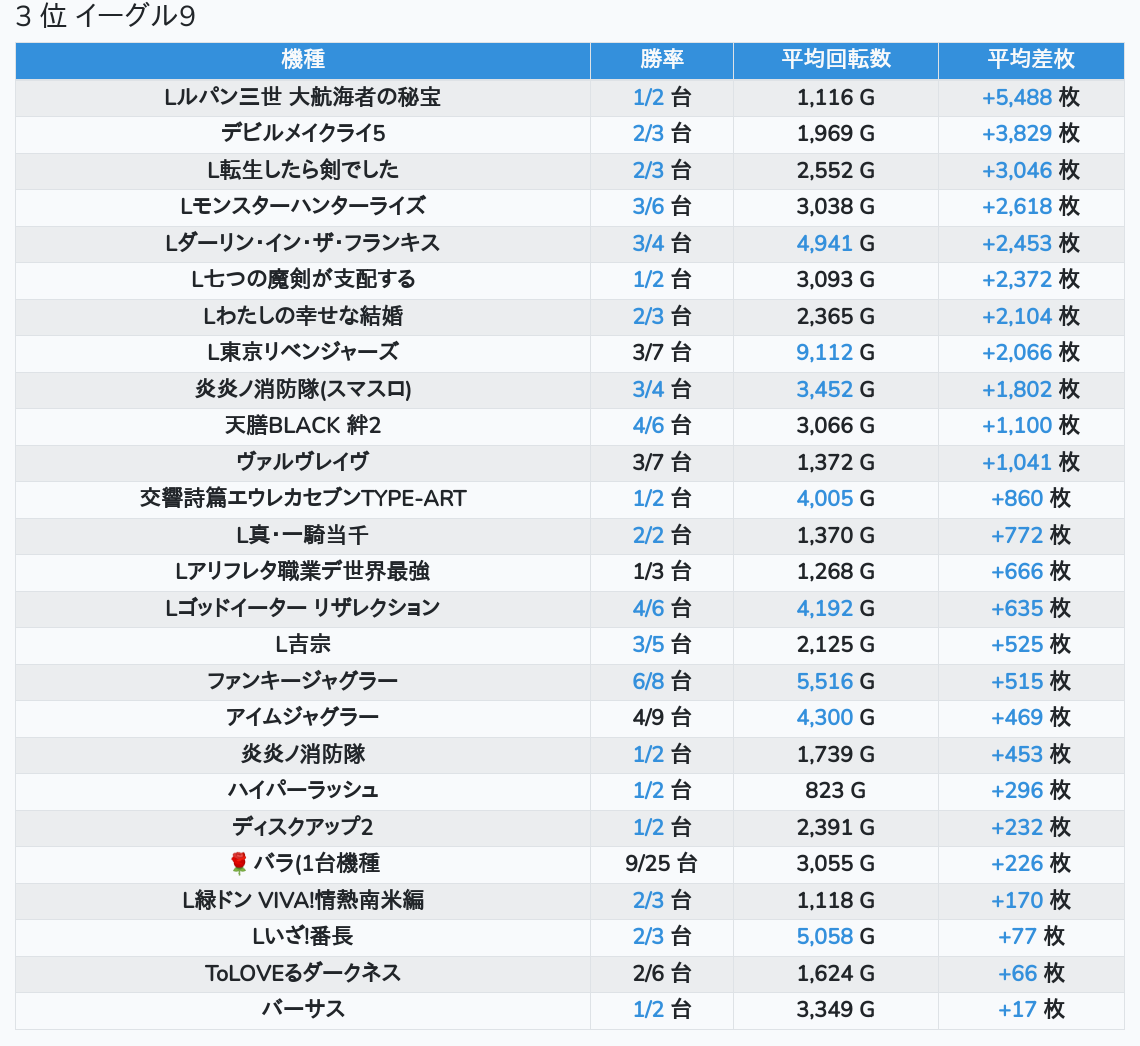The image size is (1140, 1046).
Task: Select ディスクアップ2 machine name
Action: (x=302, y=827)
